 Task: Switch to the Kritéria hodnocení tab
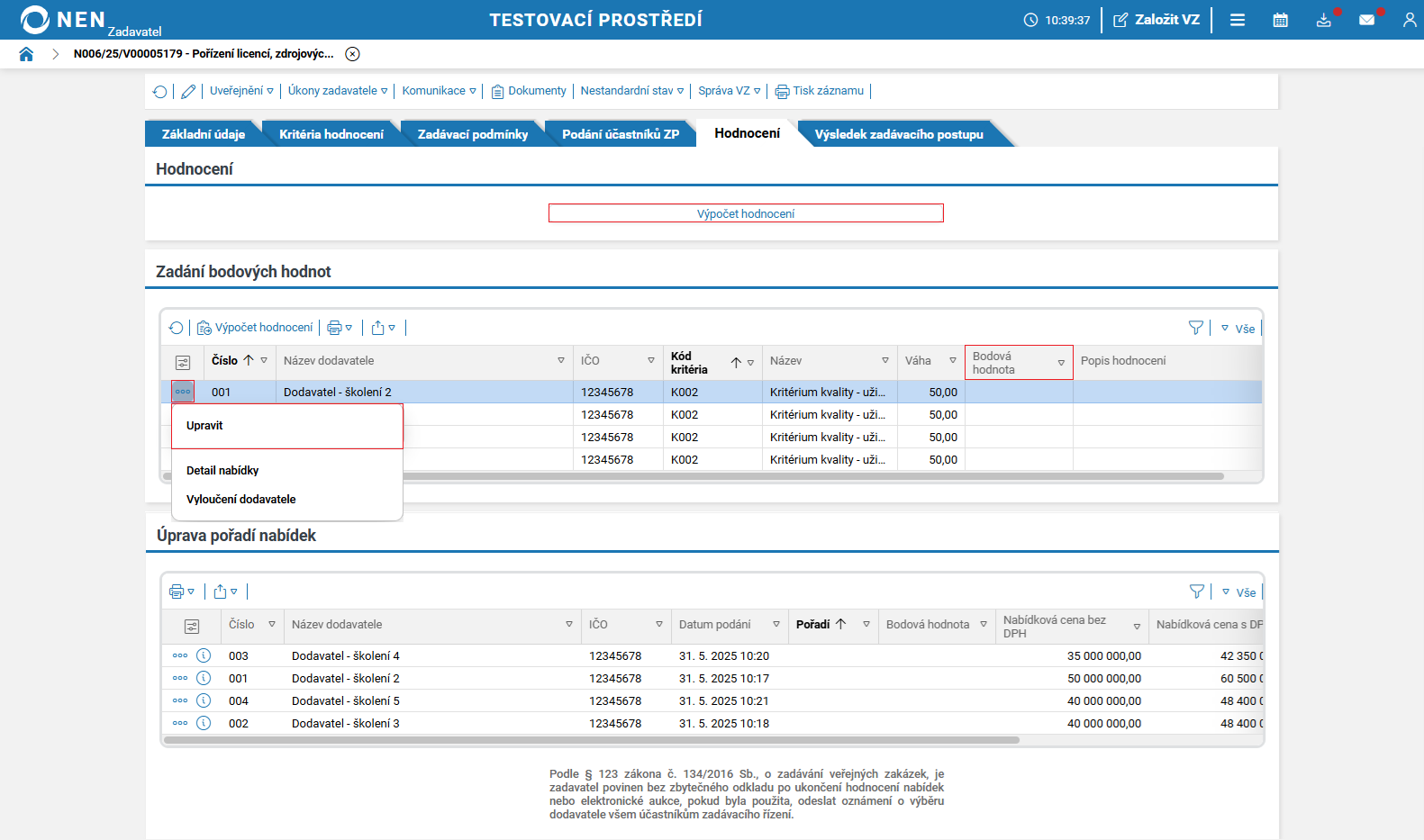(331, 134)
